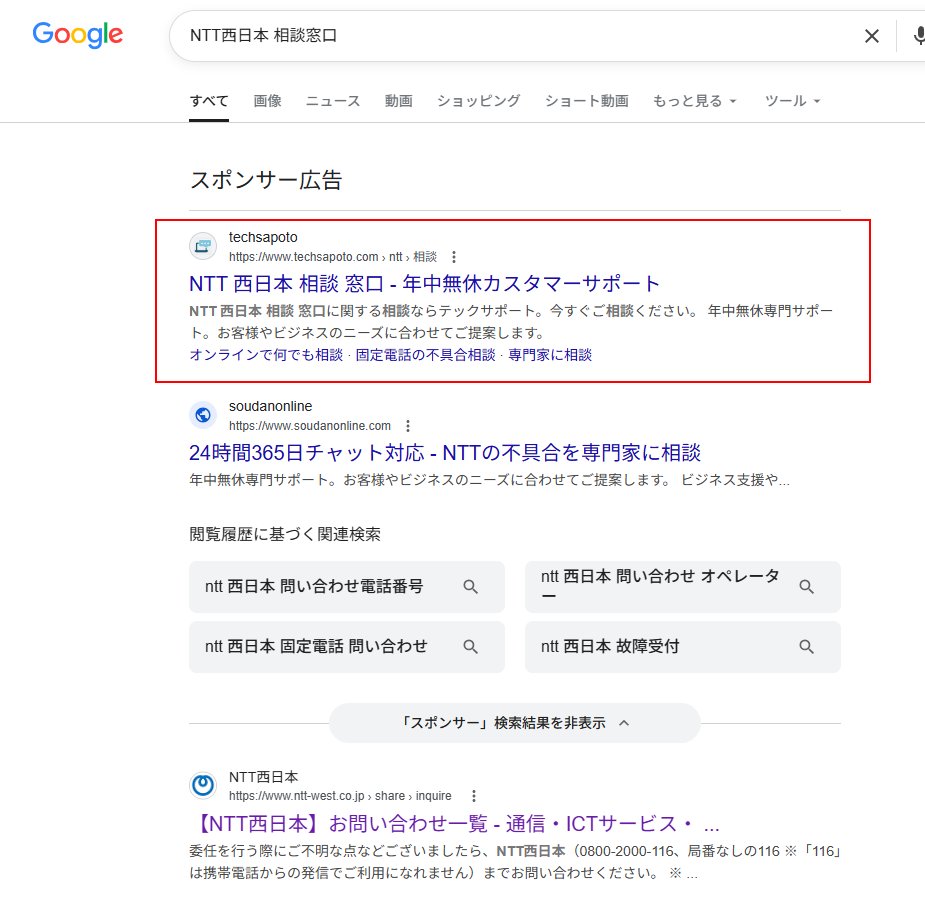Click the 閲覧履歴に基づく関連検索 heading
This screenshot has width=925, height=909.
pos(285,534)
